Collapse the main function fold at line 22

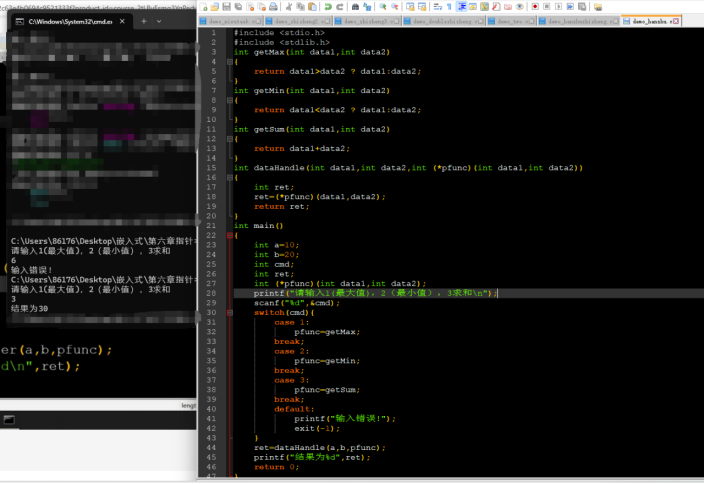click(x=230, y=235)
